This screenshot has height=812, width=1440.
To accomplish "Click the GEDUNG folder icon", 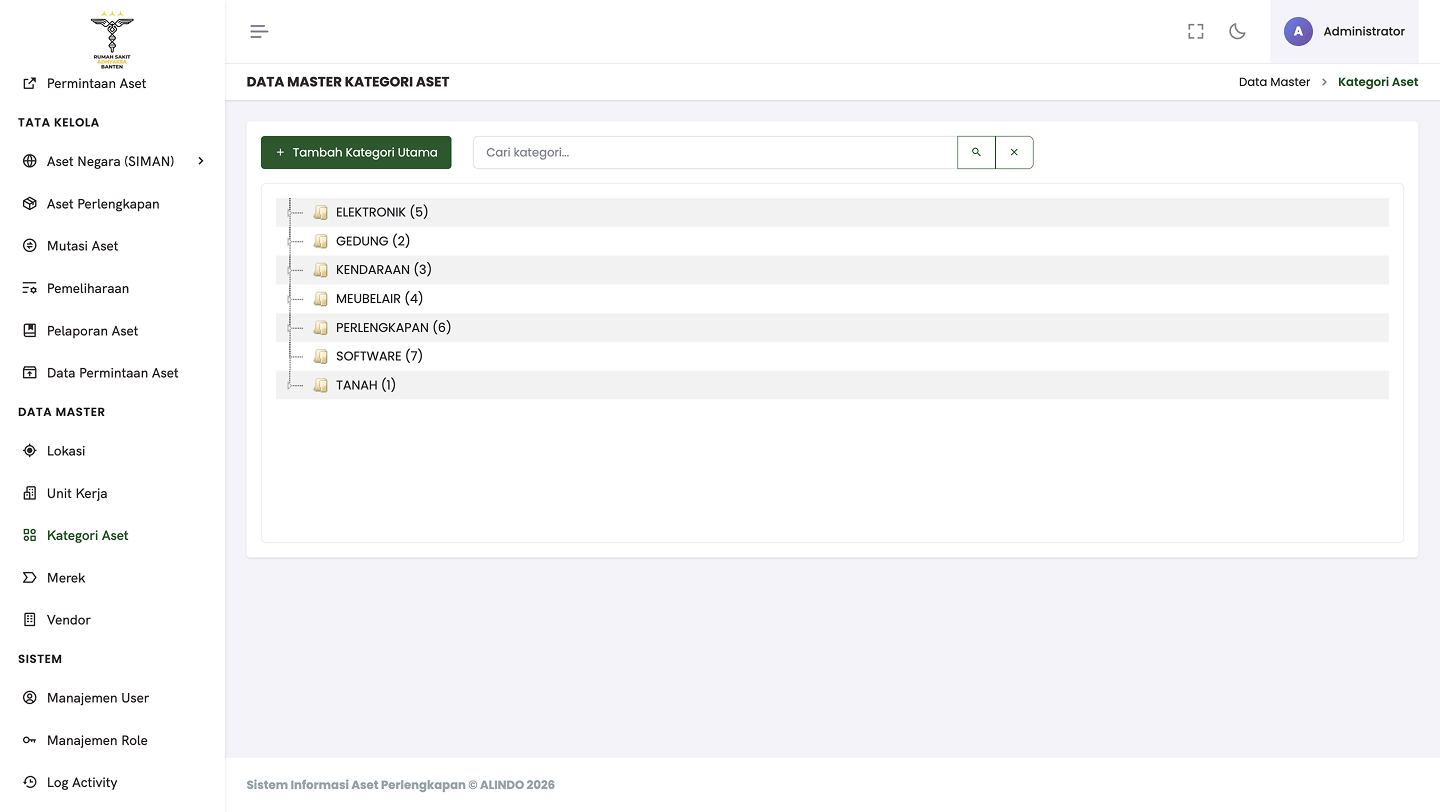I will coord(321,241).
